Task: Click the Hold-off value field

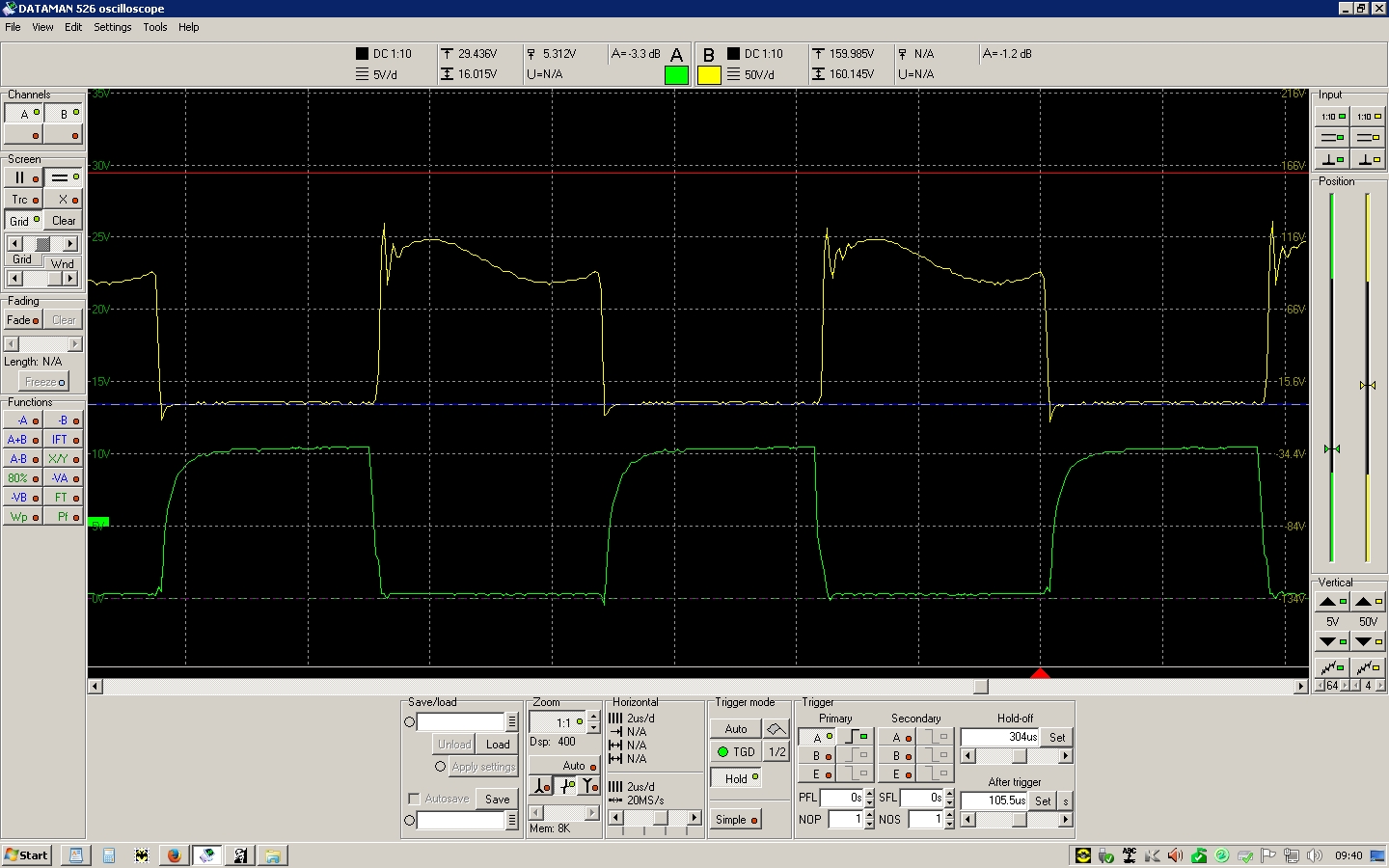Action: click(x=1000, y=737)
